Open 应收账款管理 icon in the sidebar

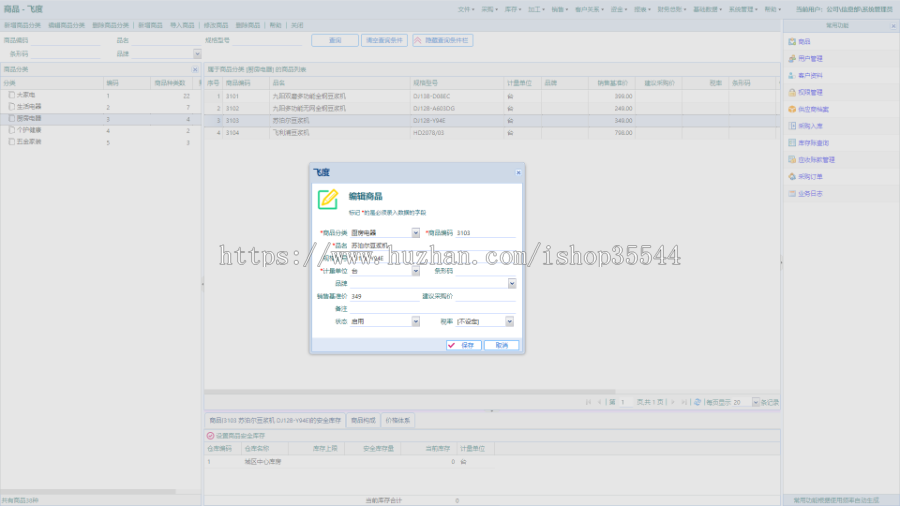[x=792, y=159]
